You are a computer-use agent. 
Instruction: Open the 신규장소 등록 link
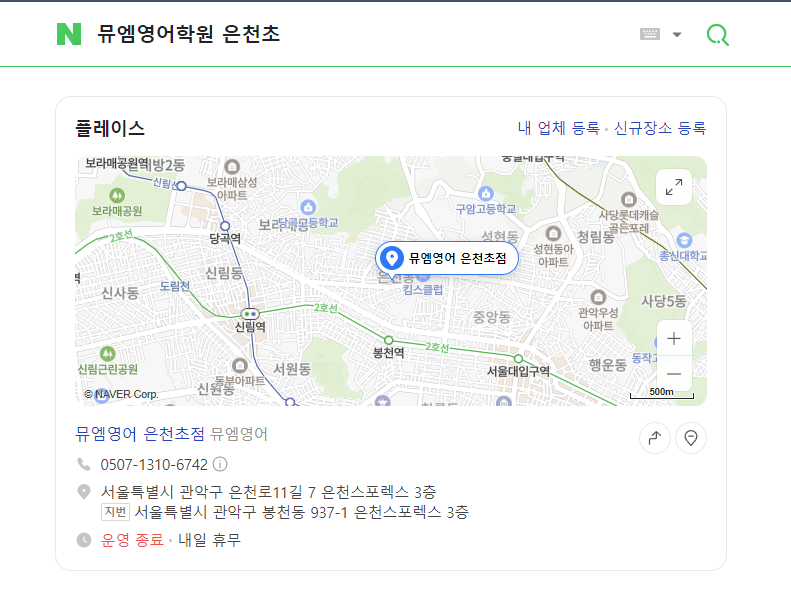(x=660, y=128)
